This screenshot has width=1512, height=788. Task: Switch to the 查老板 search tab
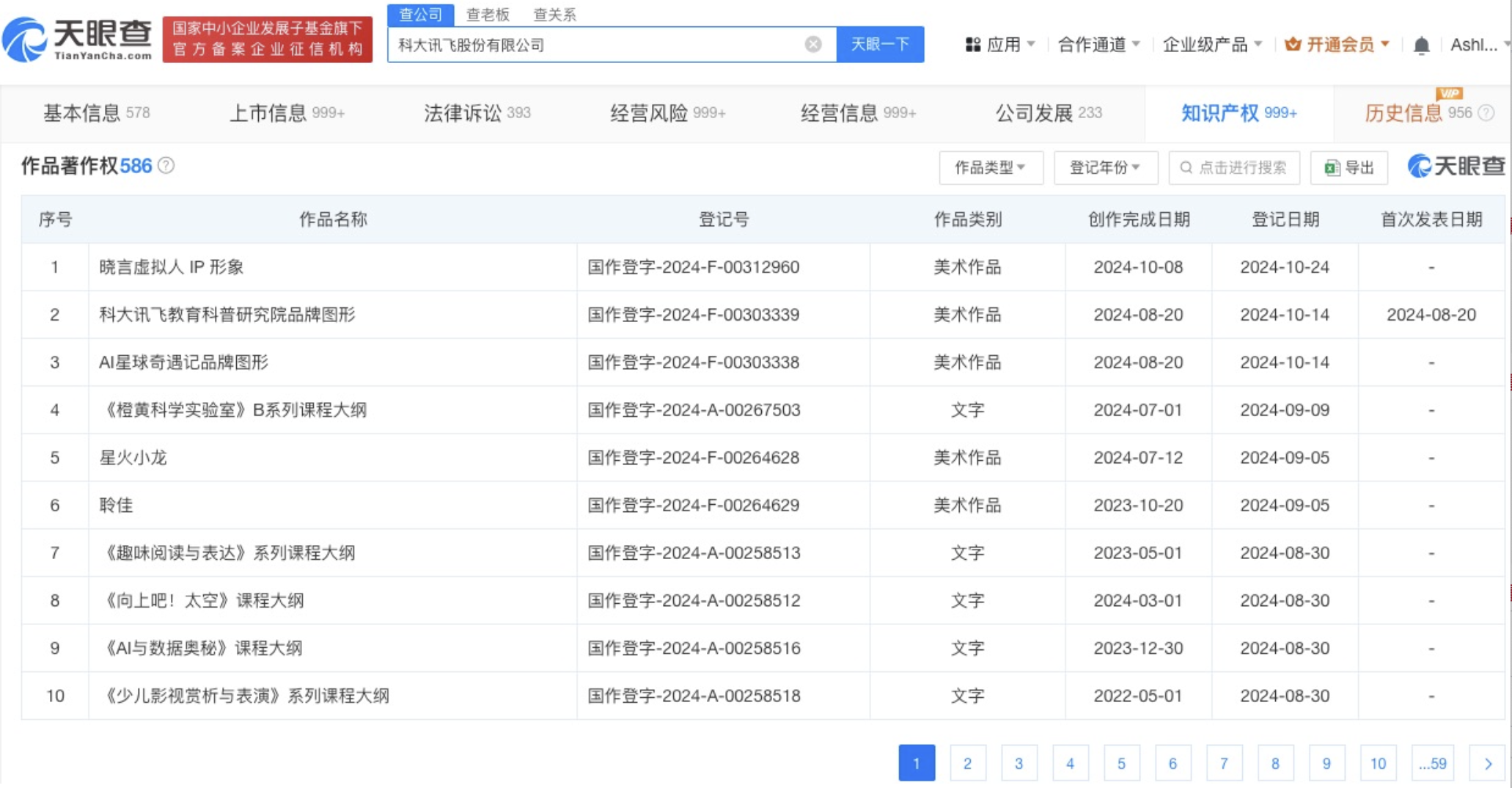pos(488,15)
